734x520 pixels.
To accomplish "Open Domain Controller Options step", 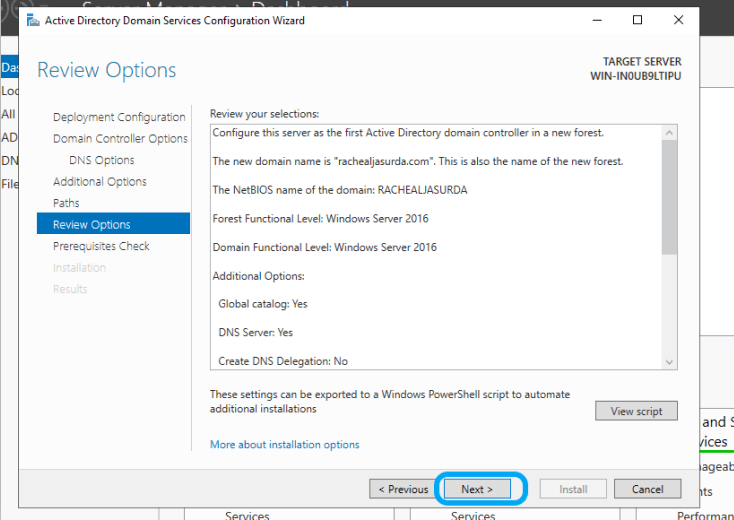I will [120, 139].
